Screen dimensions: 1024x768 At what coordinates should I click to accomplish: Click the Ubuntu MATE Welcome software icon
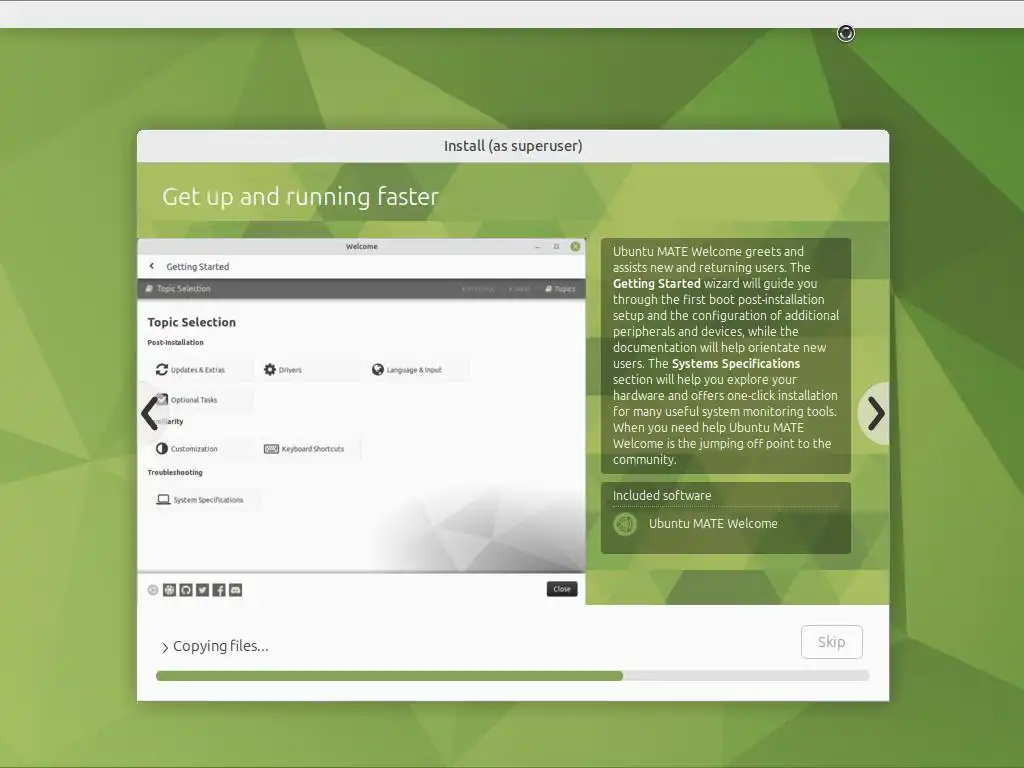[x=625, y=524]
